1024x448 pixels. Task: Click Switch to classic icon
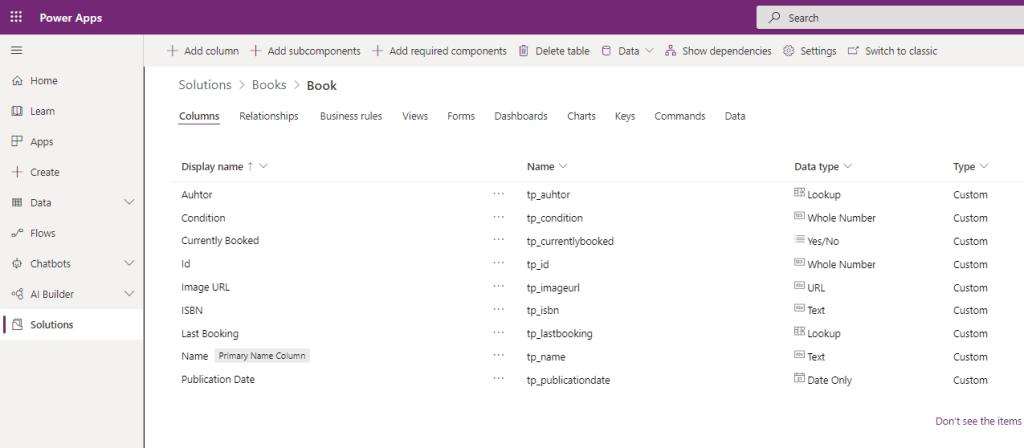point(853,51)
